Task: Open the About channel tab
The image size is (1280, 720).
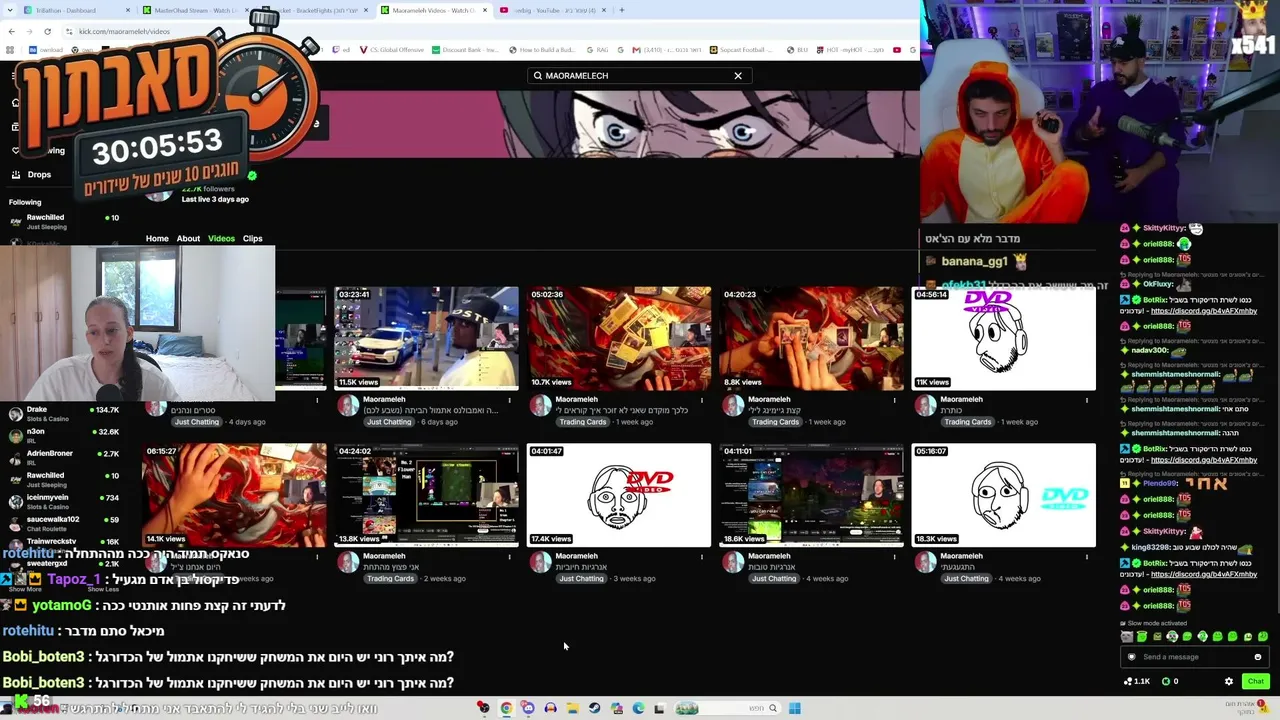Action: point(188,239)
